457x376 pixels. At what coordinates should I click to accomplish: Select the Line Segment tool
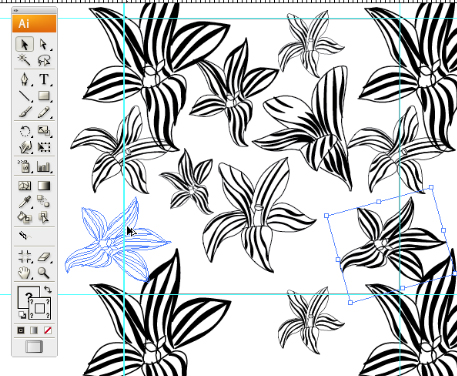[25, 96]
